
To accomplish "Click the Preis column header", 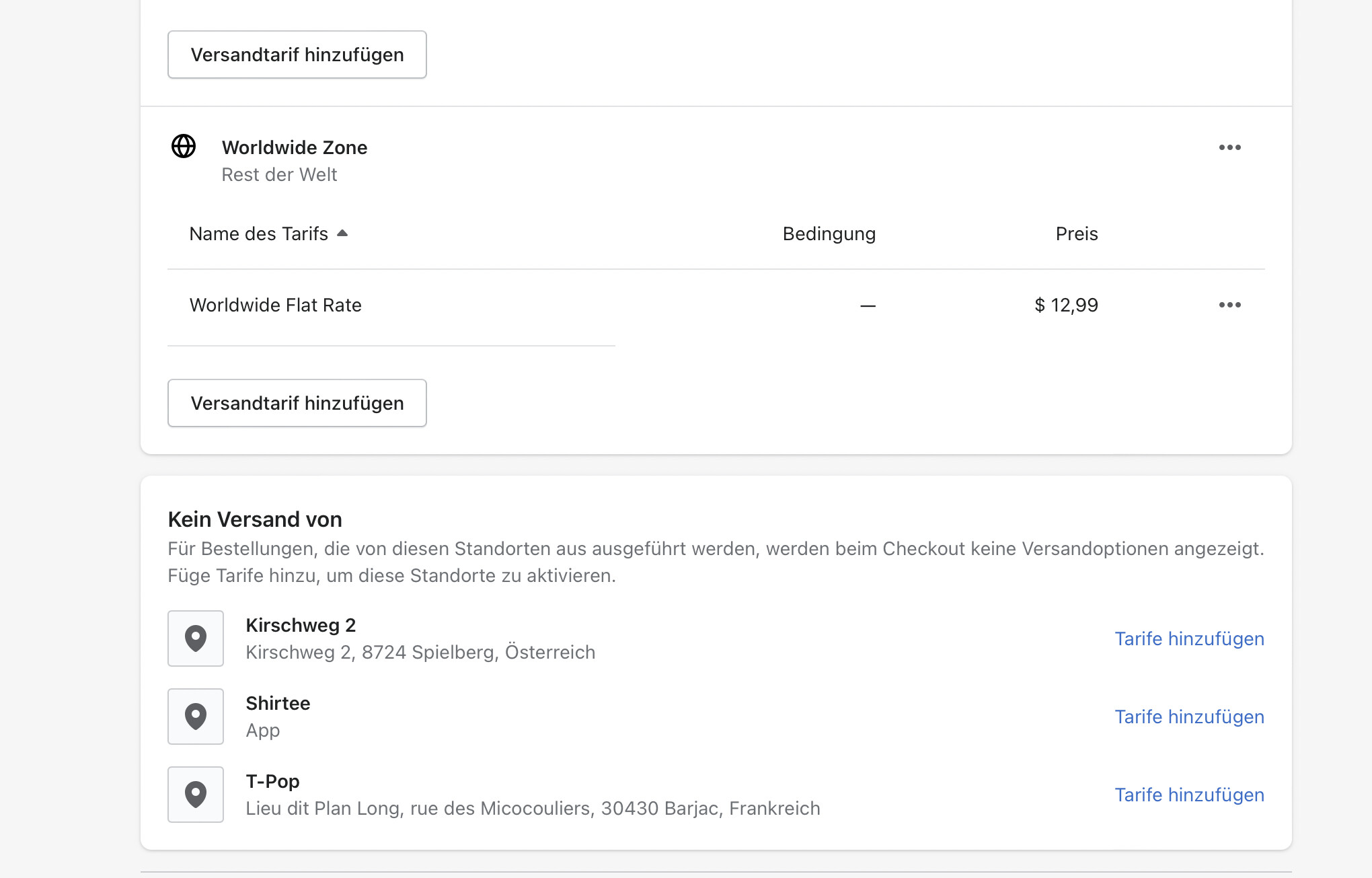I will point(1076,233).
